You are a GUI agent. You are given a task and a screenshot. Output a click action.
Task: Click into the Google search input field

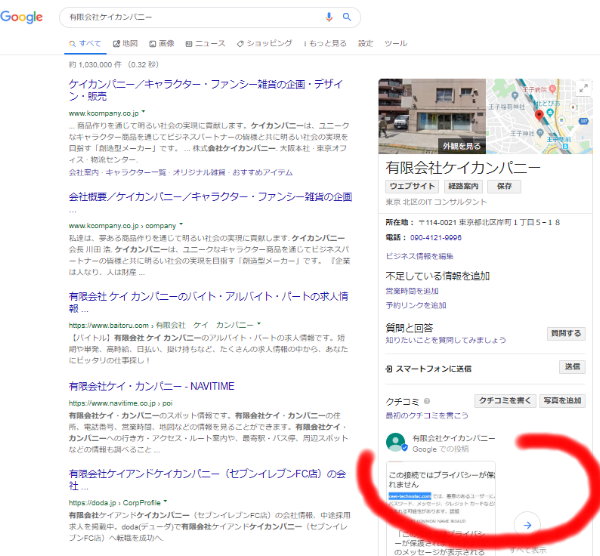pyautogui.click(x=190, y=17)
